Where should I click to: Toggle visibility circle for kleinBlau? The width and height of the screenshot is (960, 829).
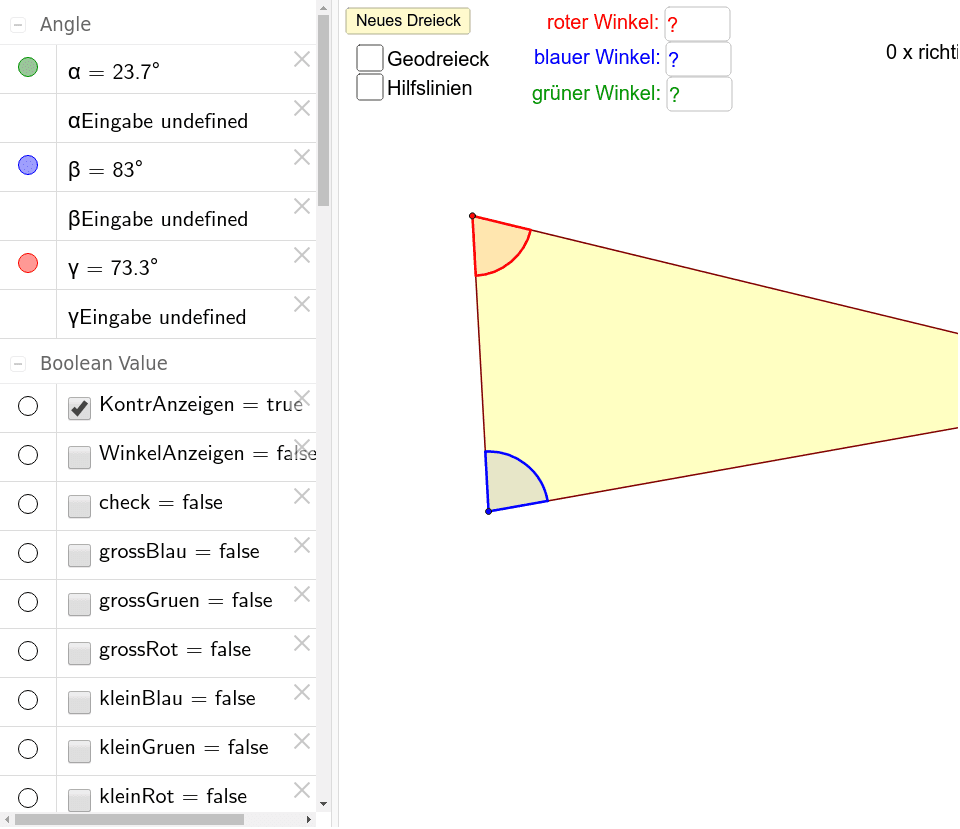pyautogui.click(x=28, y=700)
